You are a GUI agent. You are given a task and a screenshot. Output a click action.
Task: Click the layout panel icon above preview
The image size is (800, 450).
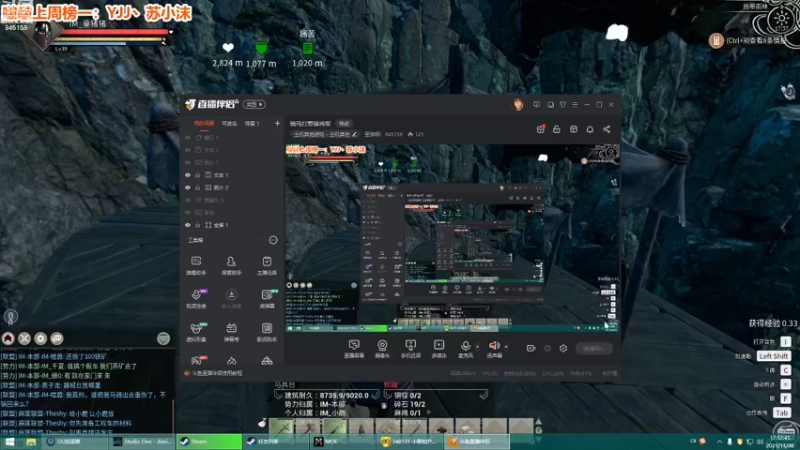tap(573, 129)
